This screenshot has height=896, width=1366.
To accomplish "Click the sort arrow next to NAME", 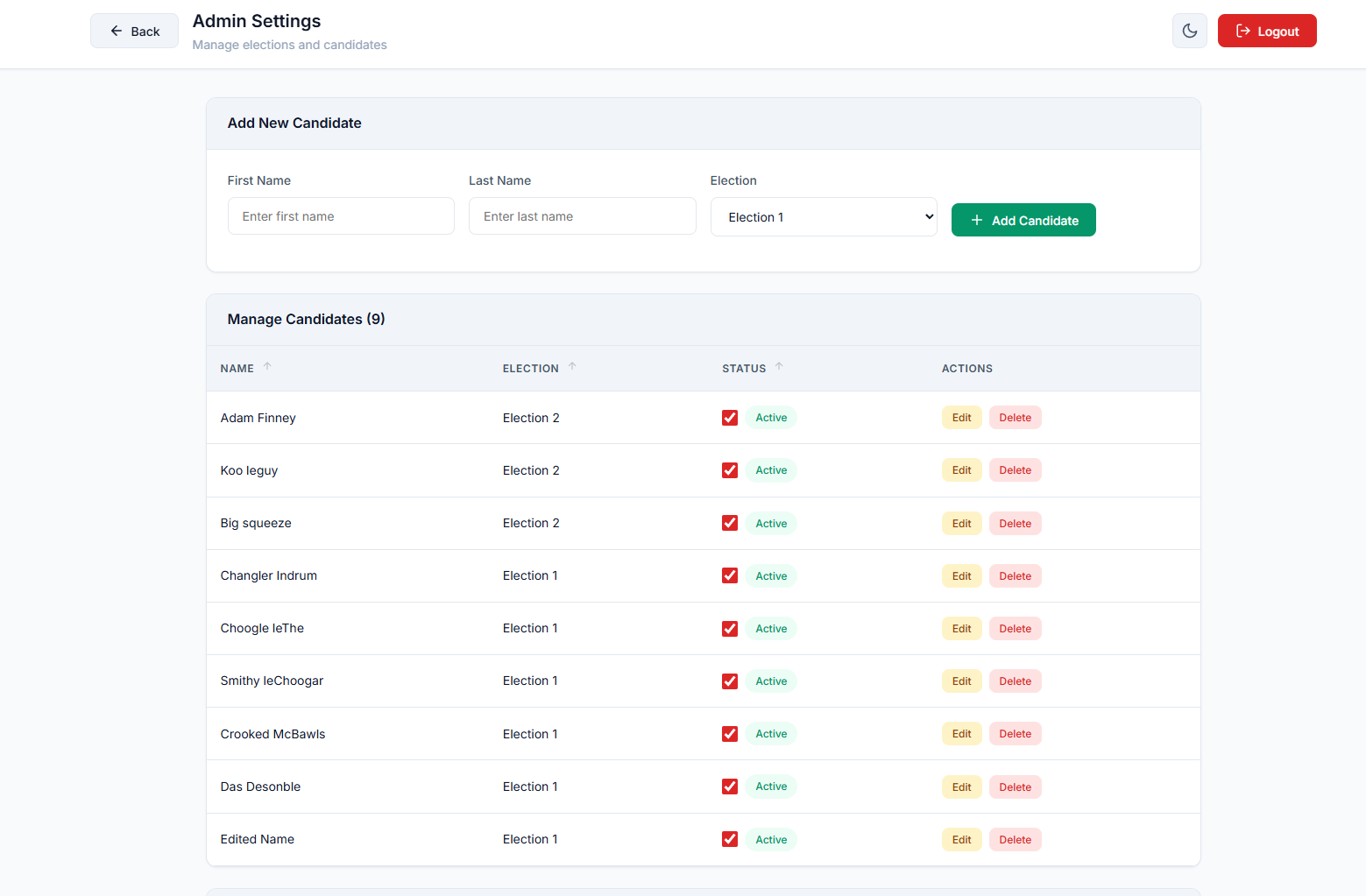I will [267, 367].
